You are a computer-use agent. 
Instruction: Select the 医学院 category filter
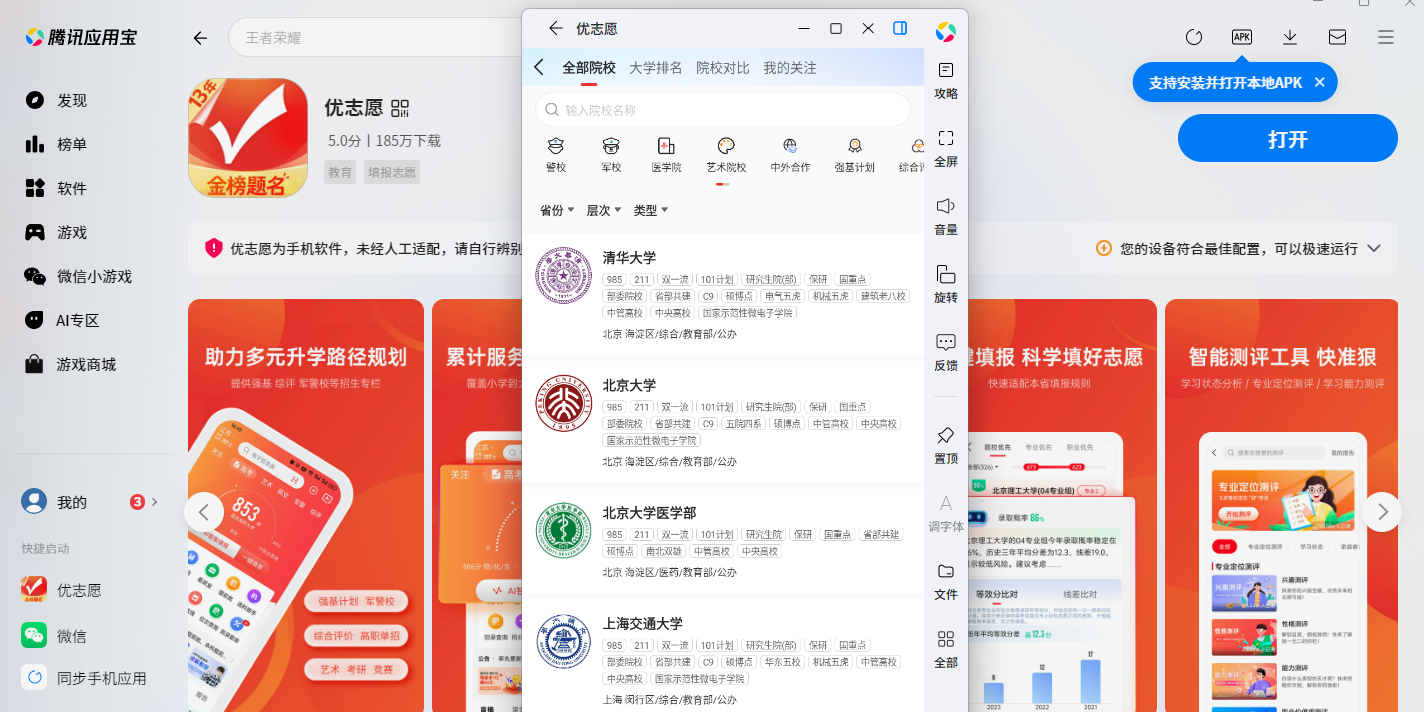coord(666,155)
